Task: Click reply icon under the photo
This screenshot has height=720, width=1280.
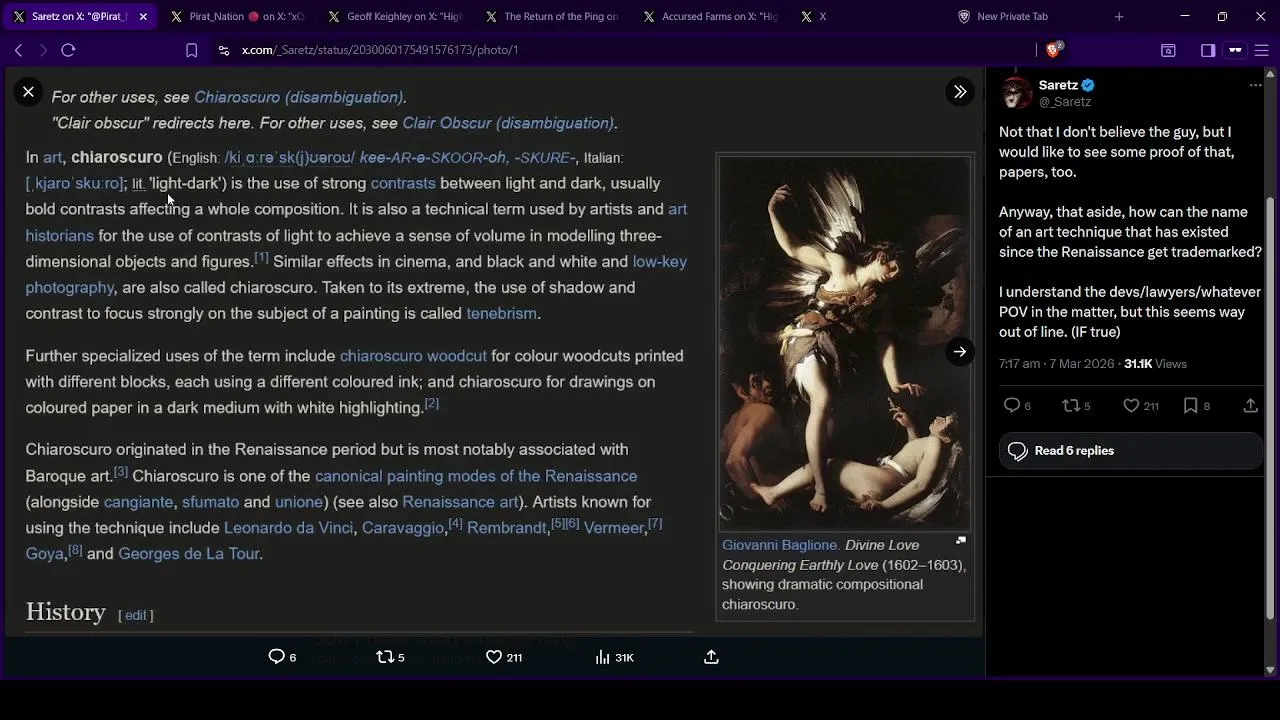Action: click(277, 657)
